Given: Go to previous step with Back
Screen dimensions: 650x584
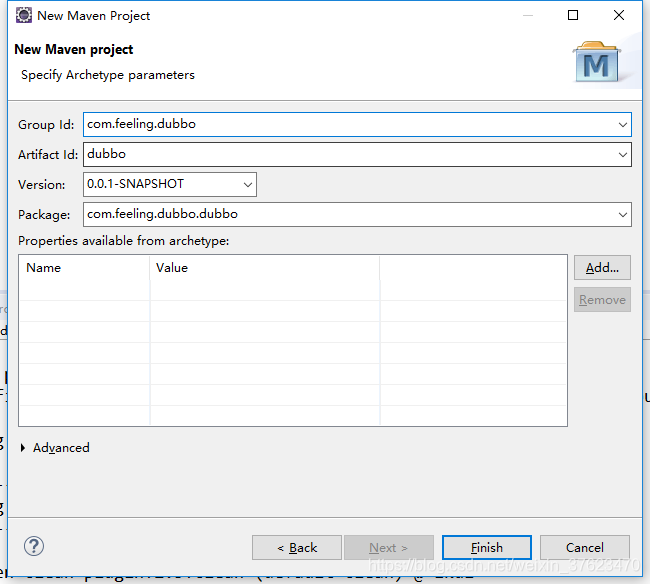Looking at the screenshot, I should point(297,548).
